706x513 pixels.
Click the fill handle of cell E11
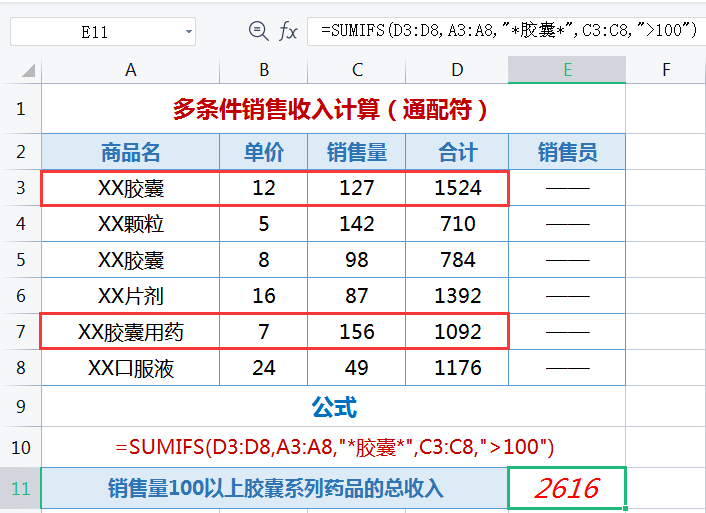tap(625, 508)
